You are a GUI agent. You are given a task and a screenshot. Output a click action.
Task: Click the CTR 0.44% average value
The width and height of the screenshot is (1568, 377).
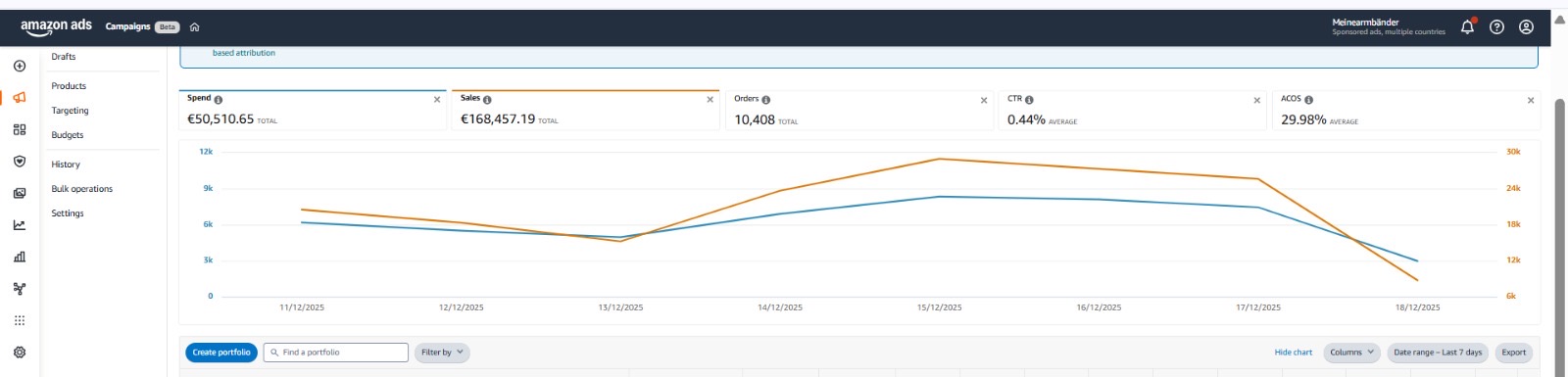pyautogui.click(x=1026, y=119)
